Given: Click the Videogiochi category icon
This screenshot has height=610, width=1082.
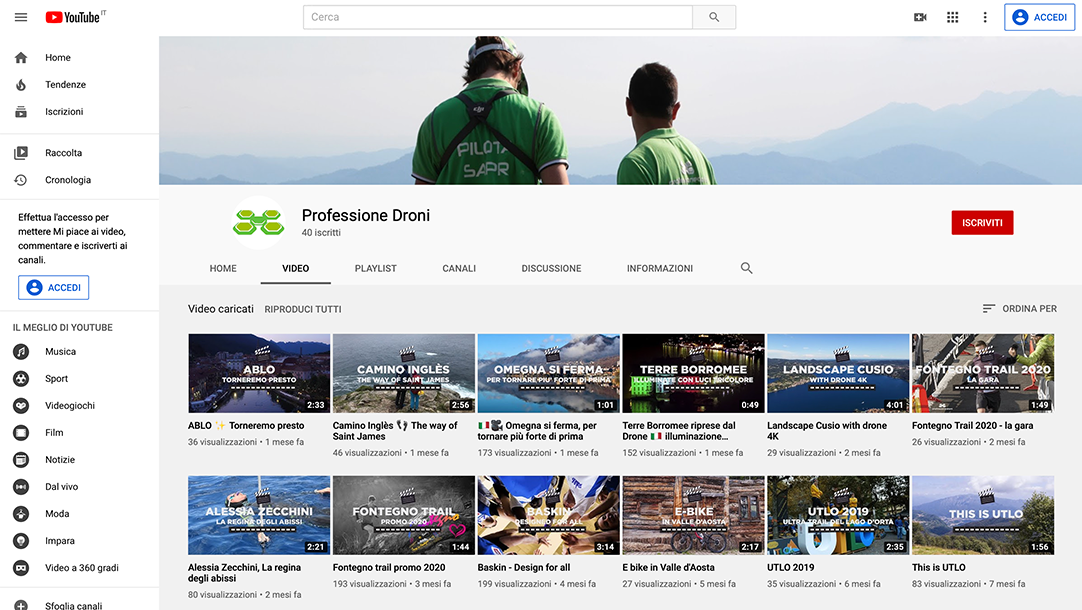Looking at the screenshot, I should point(21,405).
